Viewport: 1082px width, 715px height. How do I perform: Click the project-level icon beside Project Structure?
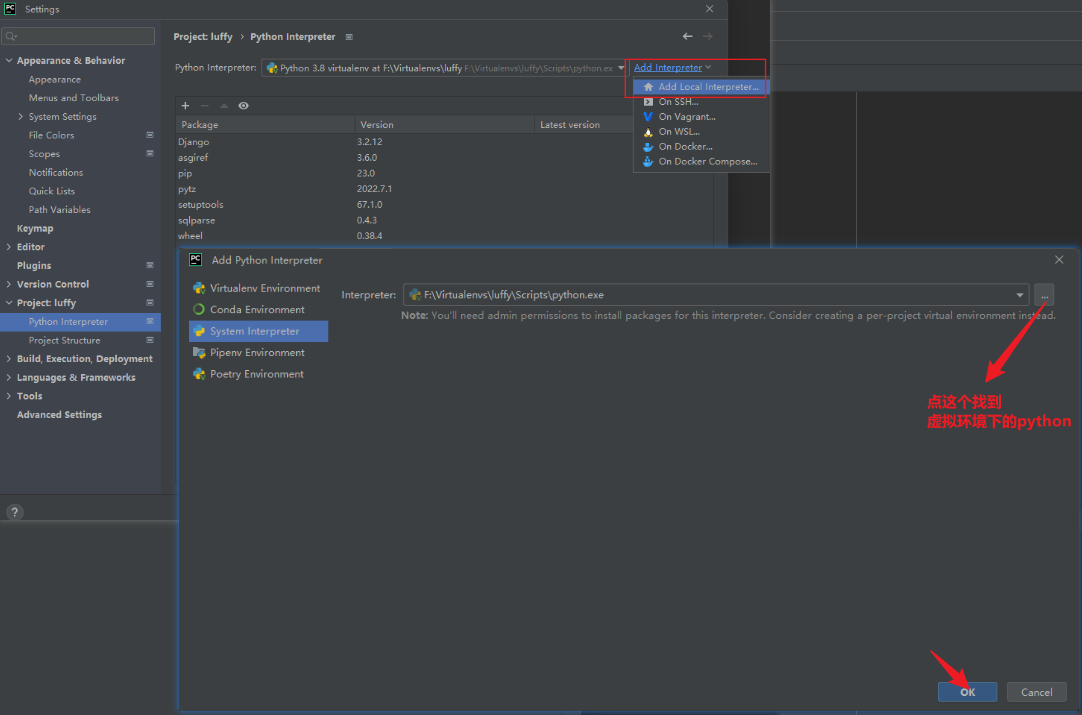tap(150, 340)
